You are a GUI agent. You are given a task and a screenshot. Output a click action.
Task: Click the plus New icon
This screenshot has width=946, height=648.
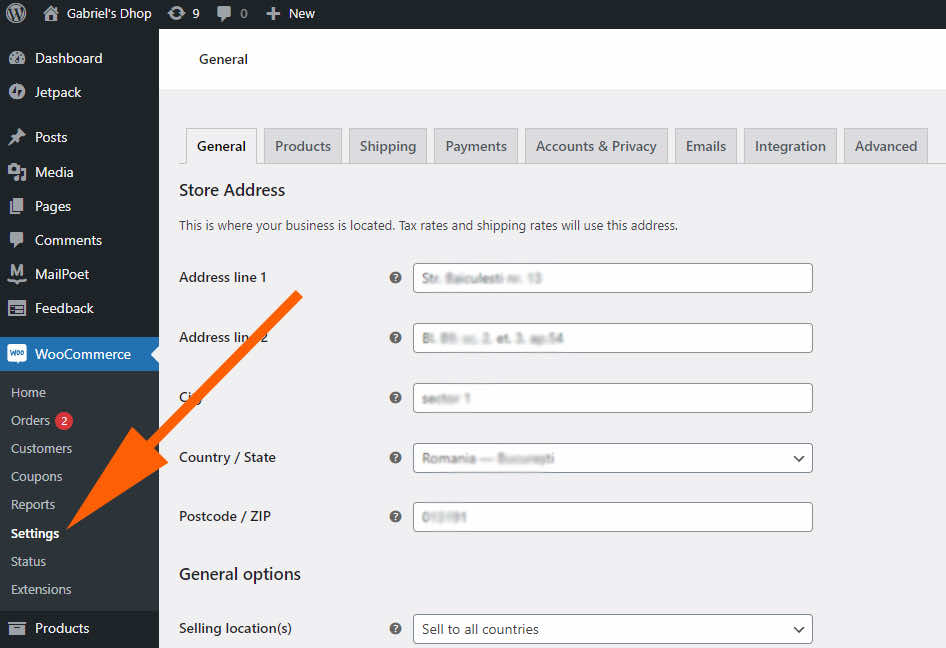[x=273, y=13]
